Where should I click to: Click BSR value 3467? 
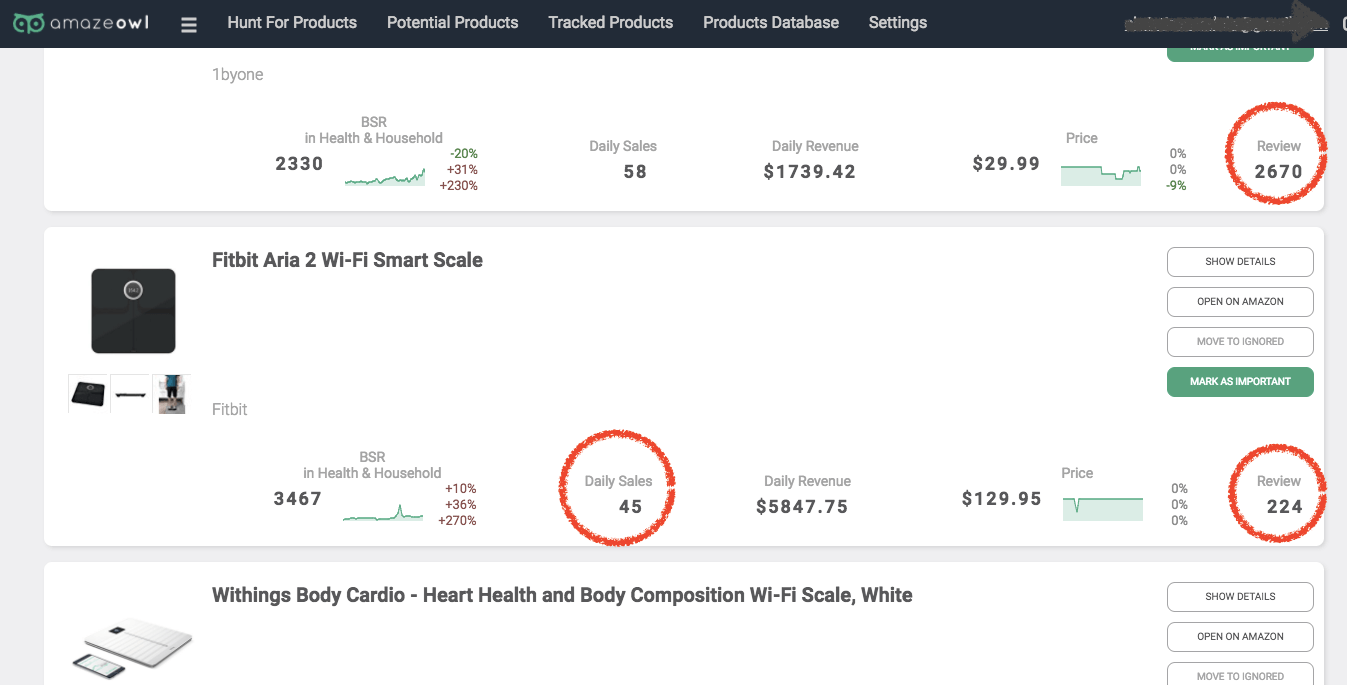298,499
